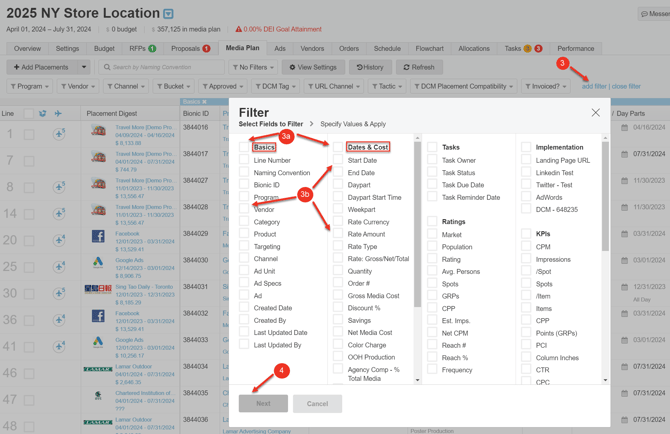
Task: Click the add filter link
Action: [x=594, y=86]
